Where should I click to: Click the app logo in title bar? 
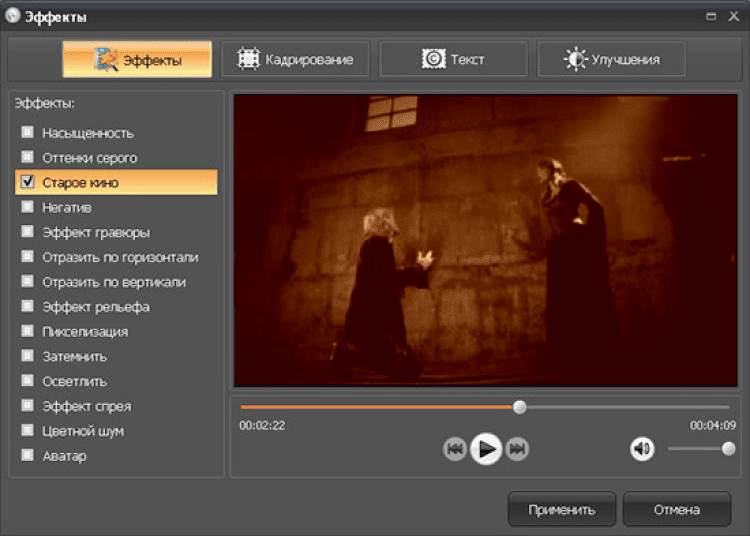(x=12, y=16)
